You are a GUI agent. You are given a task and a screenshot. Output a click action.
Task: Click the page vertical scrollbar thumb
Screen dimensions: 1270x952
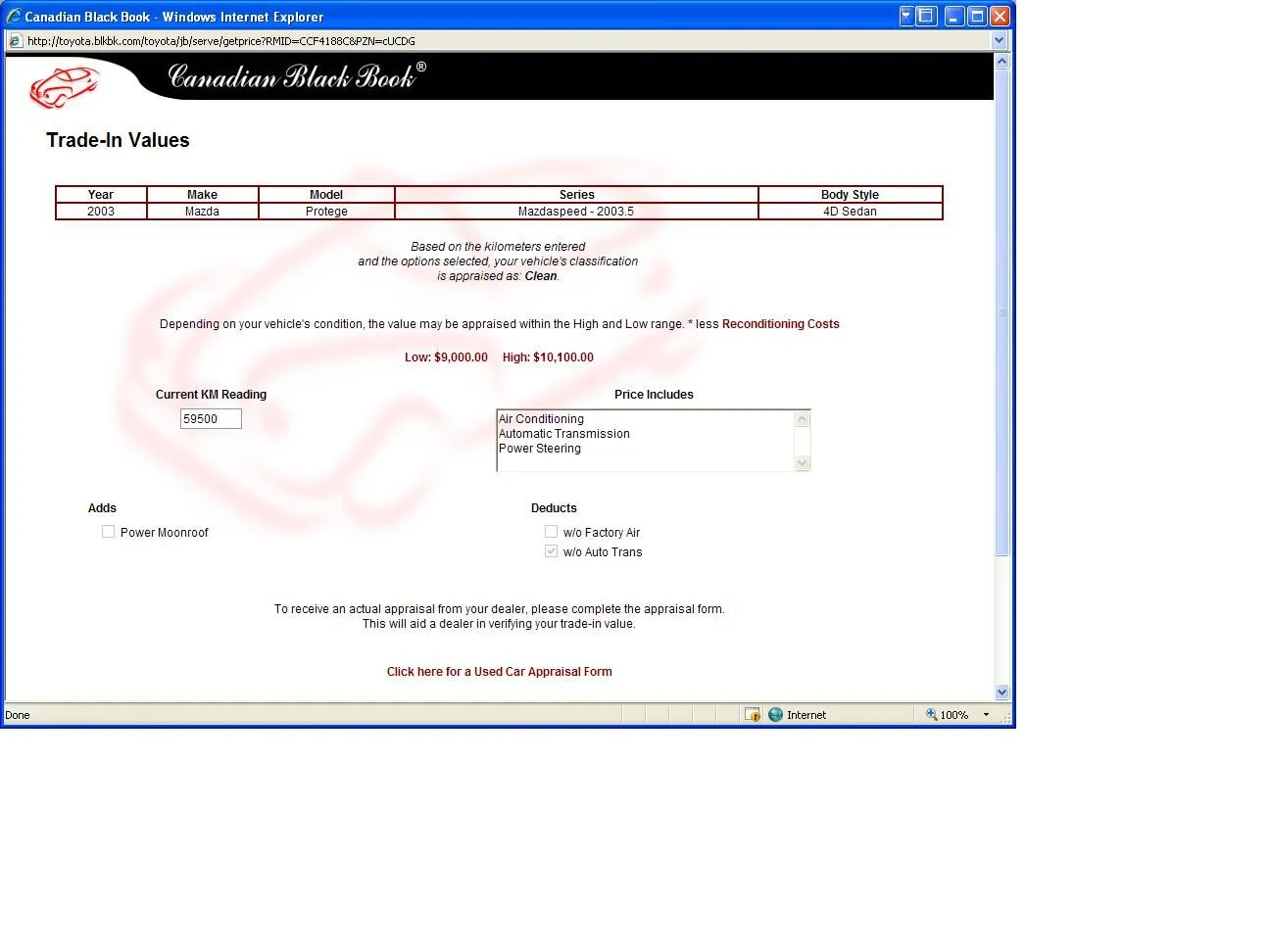[x=1001, y=313]
